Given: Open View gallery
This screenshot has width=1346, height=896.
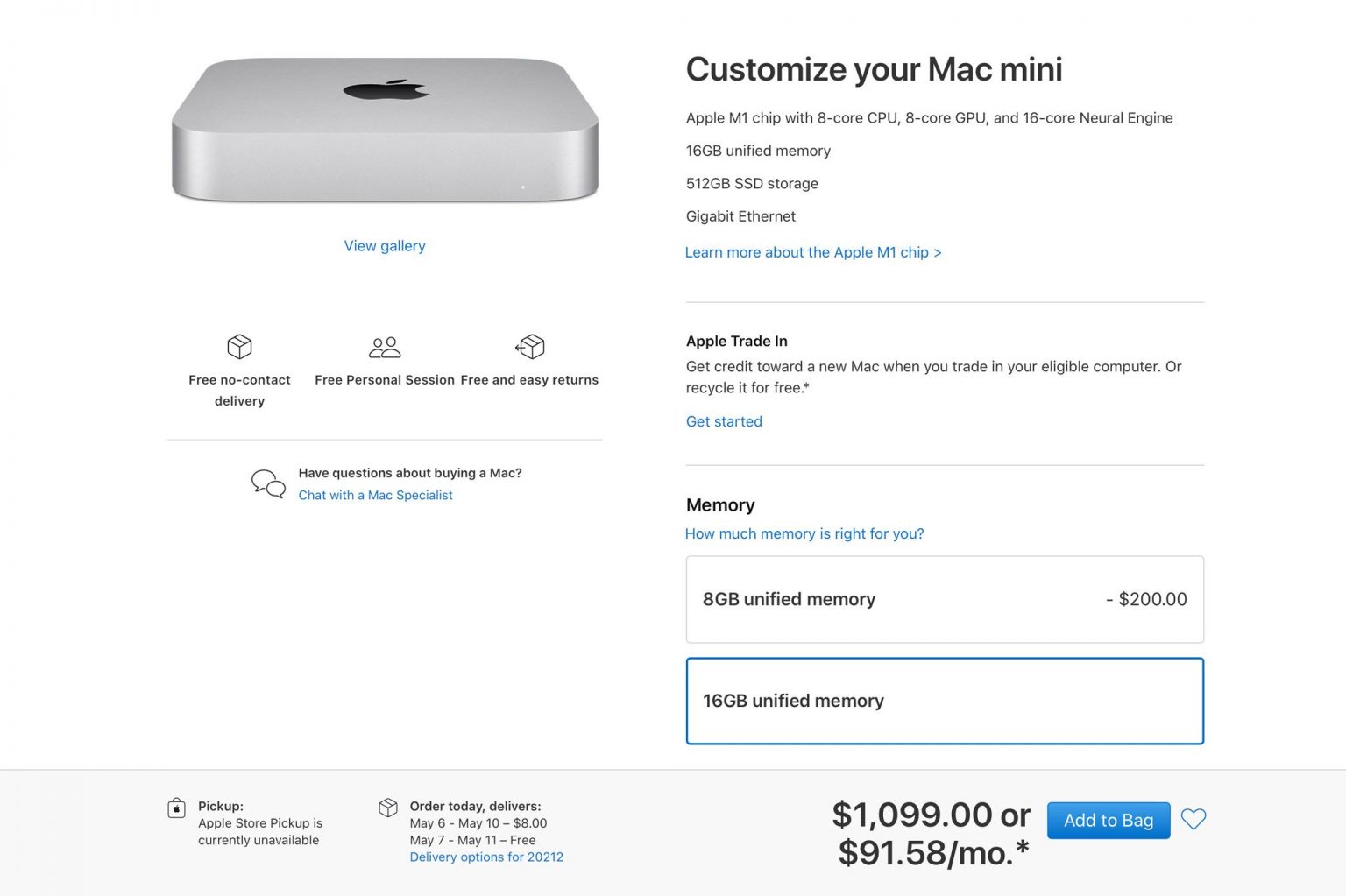Looking at the screenshot, I should (x=385, y=245).
